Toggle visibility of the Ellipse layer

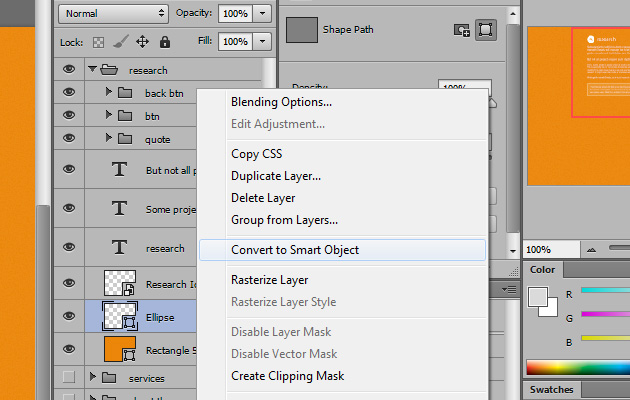(69, 317)
